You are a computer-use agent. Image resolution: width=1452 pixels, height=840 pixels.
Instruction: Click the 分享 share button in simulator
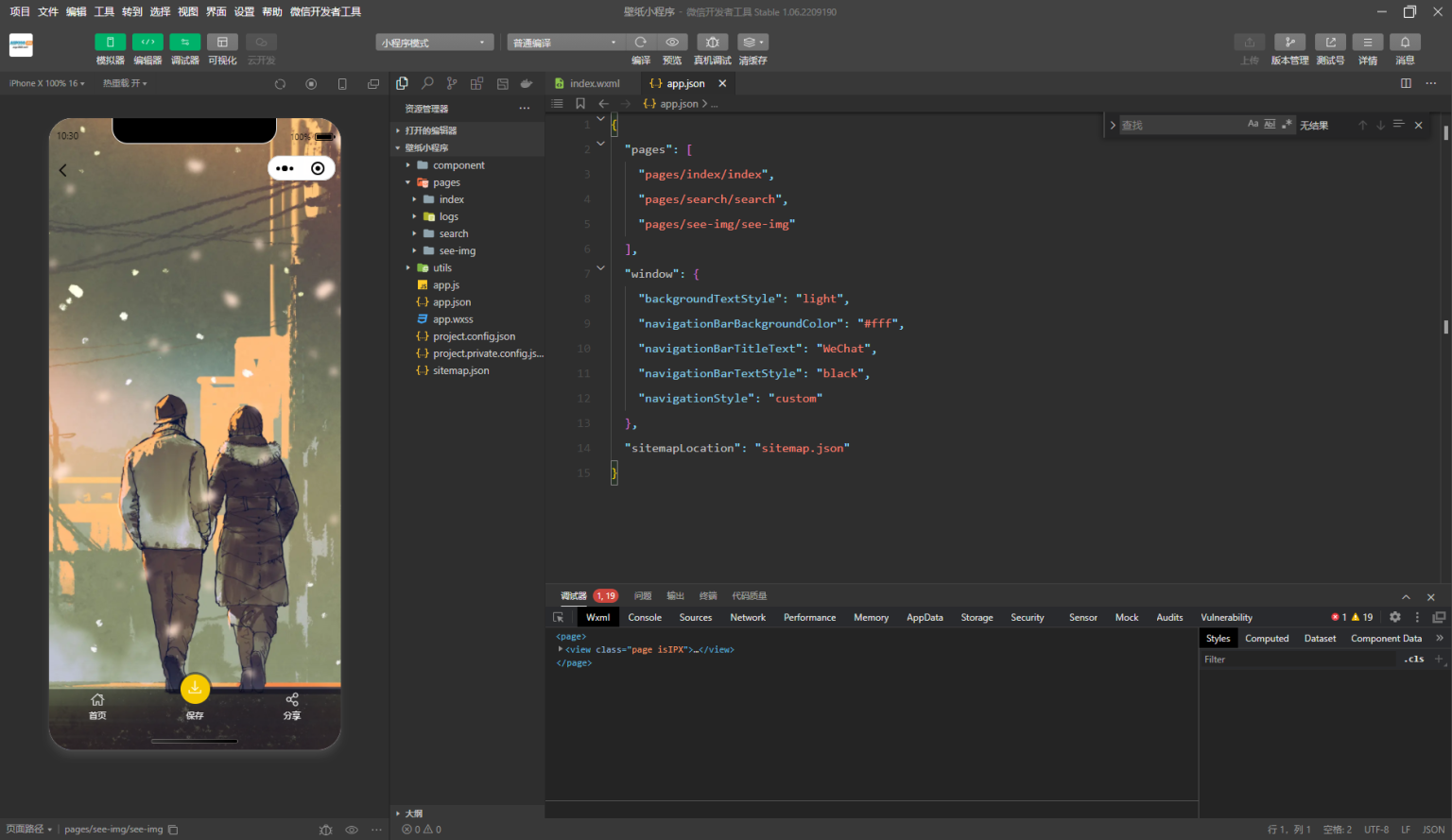(292, 705)
